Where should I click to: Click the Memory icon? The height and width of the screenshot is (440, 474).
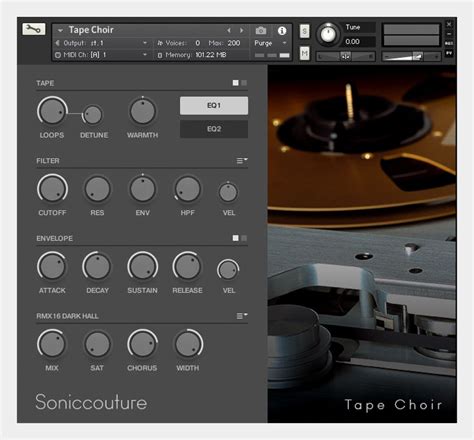click(160, 55)
